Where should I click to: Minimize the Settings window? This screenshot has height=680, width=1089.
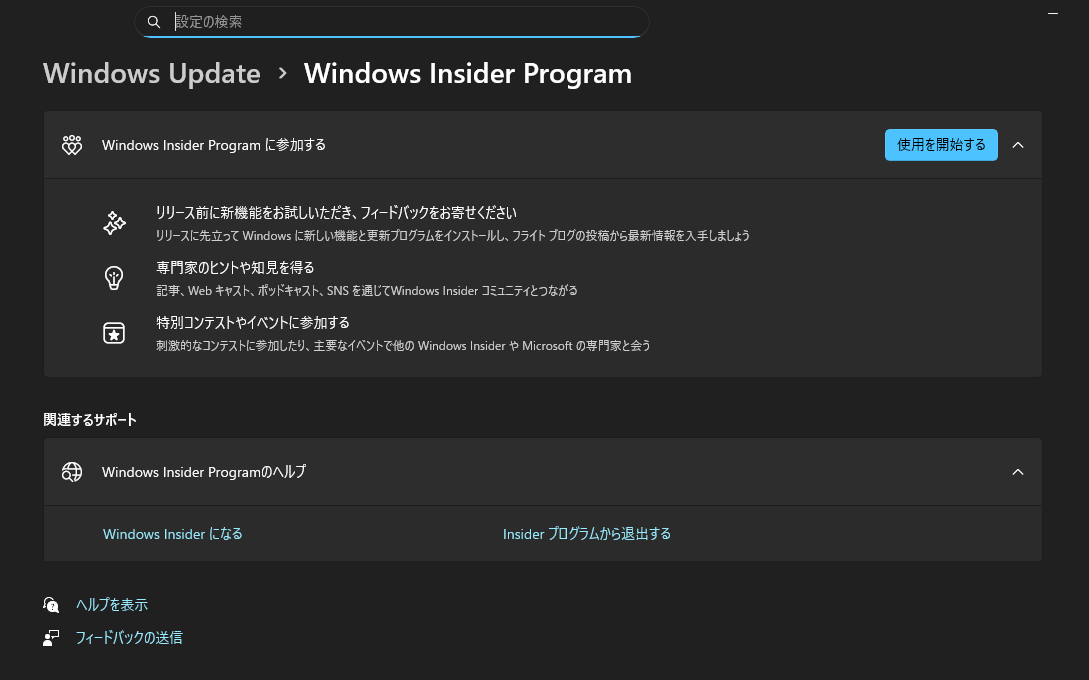coord(1053,13)
